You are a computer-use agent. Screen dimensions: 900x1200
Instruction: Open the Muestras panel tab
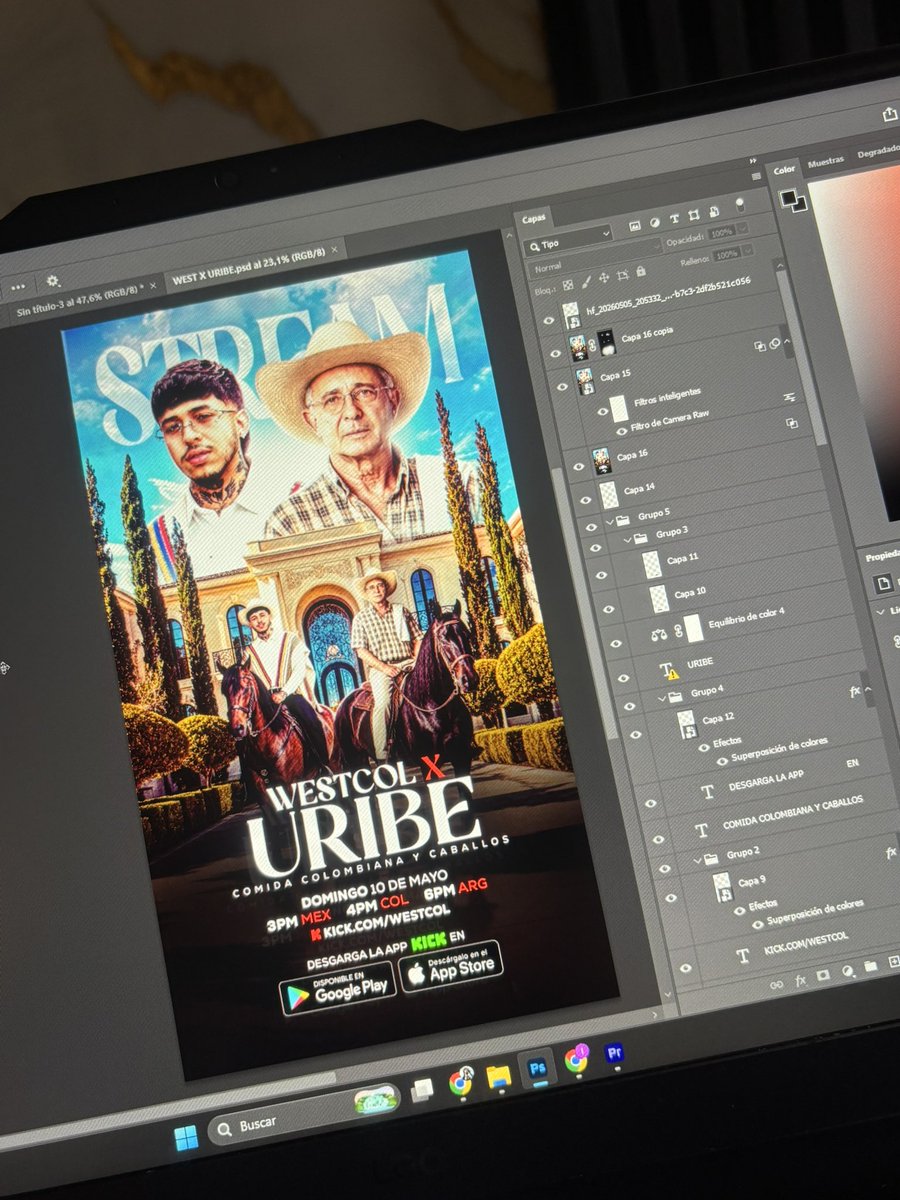826,160
